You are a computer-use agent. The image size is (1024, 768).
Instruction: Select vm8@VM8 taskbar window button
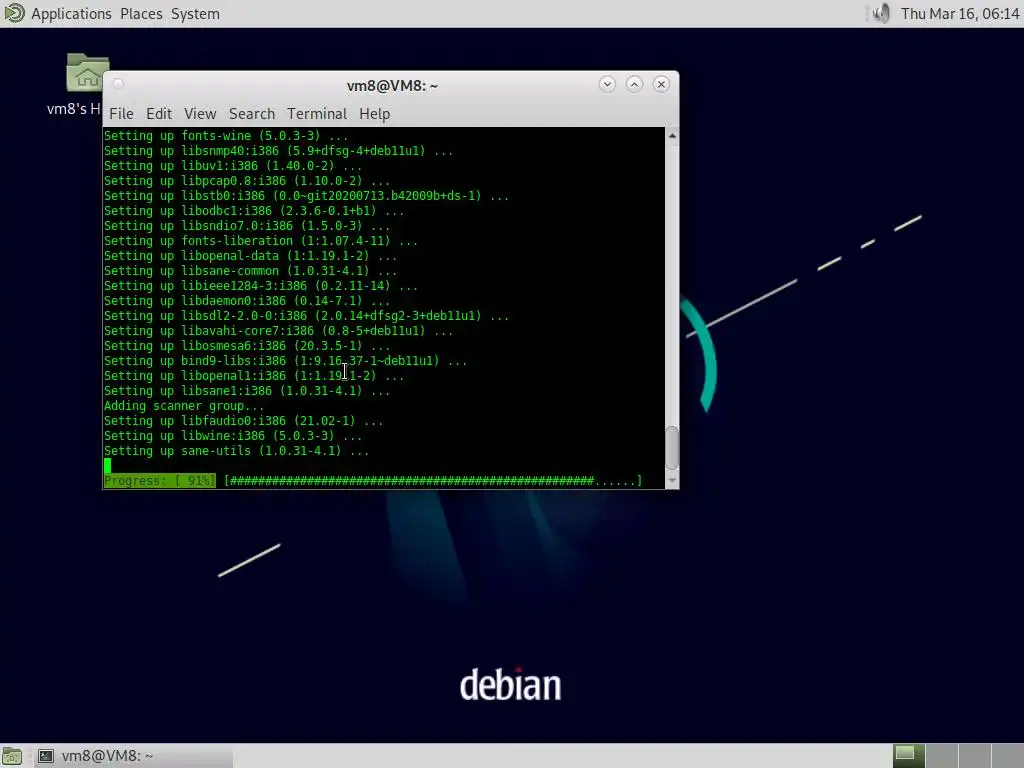tap(132, 756)
